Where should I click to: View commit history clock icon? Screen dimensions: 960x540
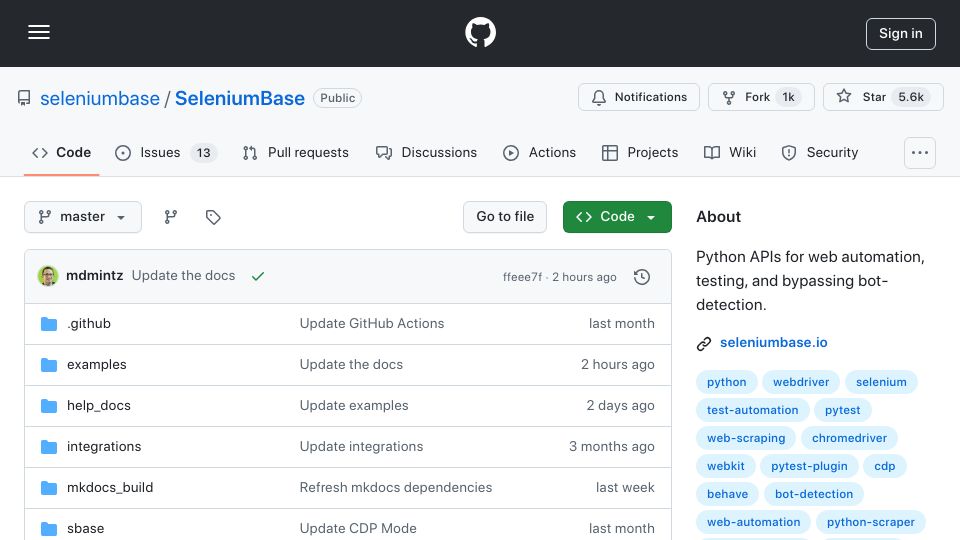click(642, 277)
